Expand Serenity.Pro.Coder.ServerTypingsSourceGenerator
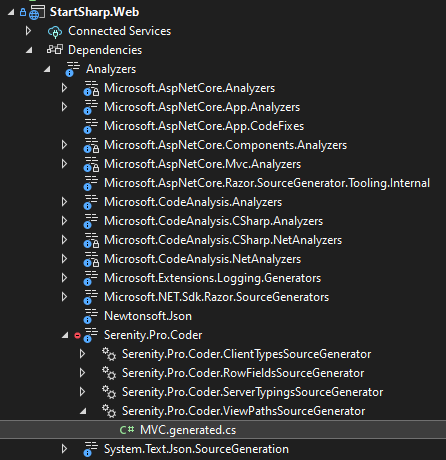 pyautogui.click(x=82, y=392)
